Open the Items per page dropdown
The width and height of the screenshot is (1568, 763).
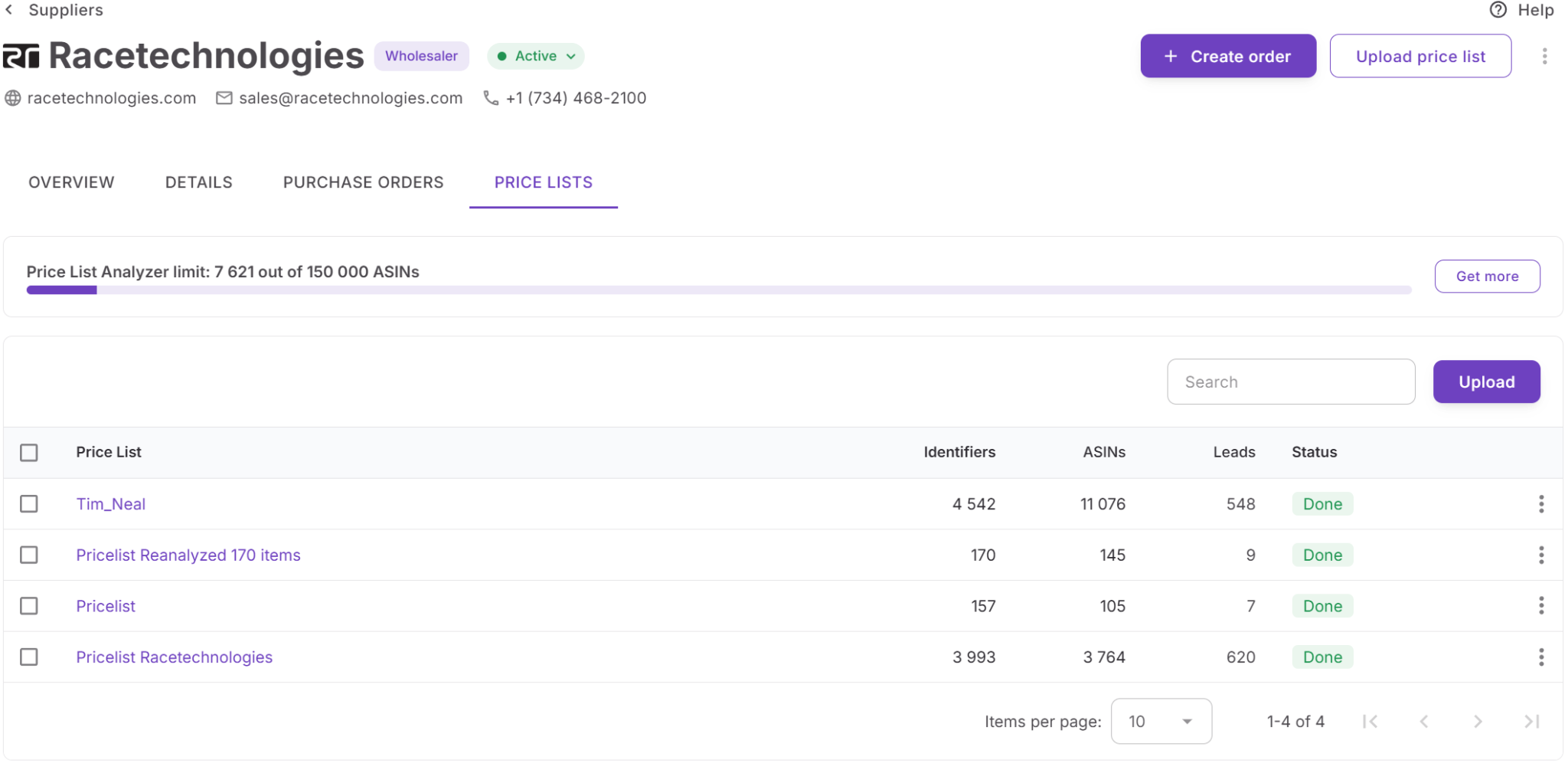[x=1161, y=722]
